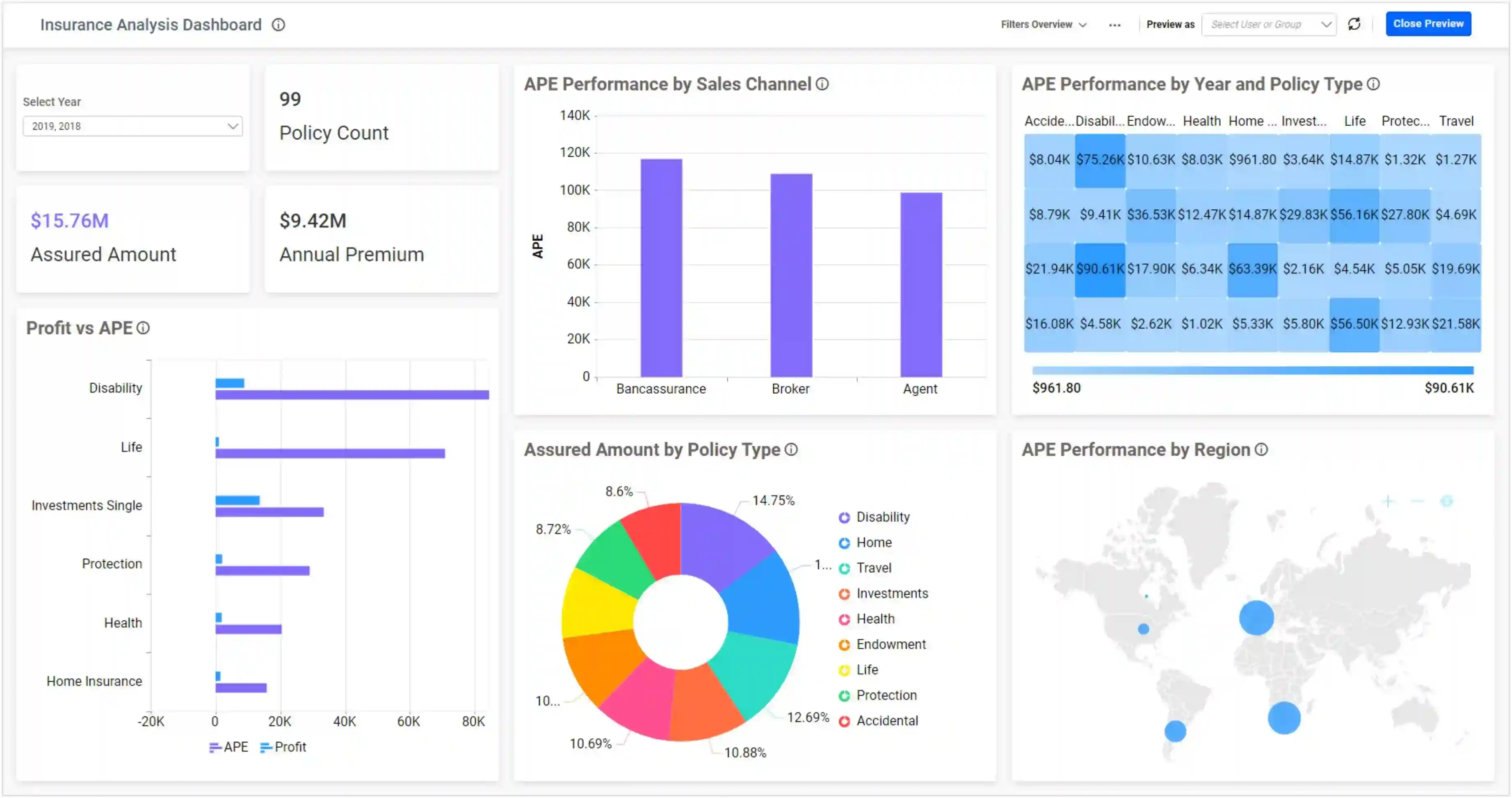Viewport: 1512px width, 798px height.
Task: Toggle Travel in the donut chart legend
Action: click(865, 568)
